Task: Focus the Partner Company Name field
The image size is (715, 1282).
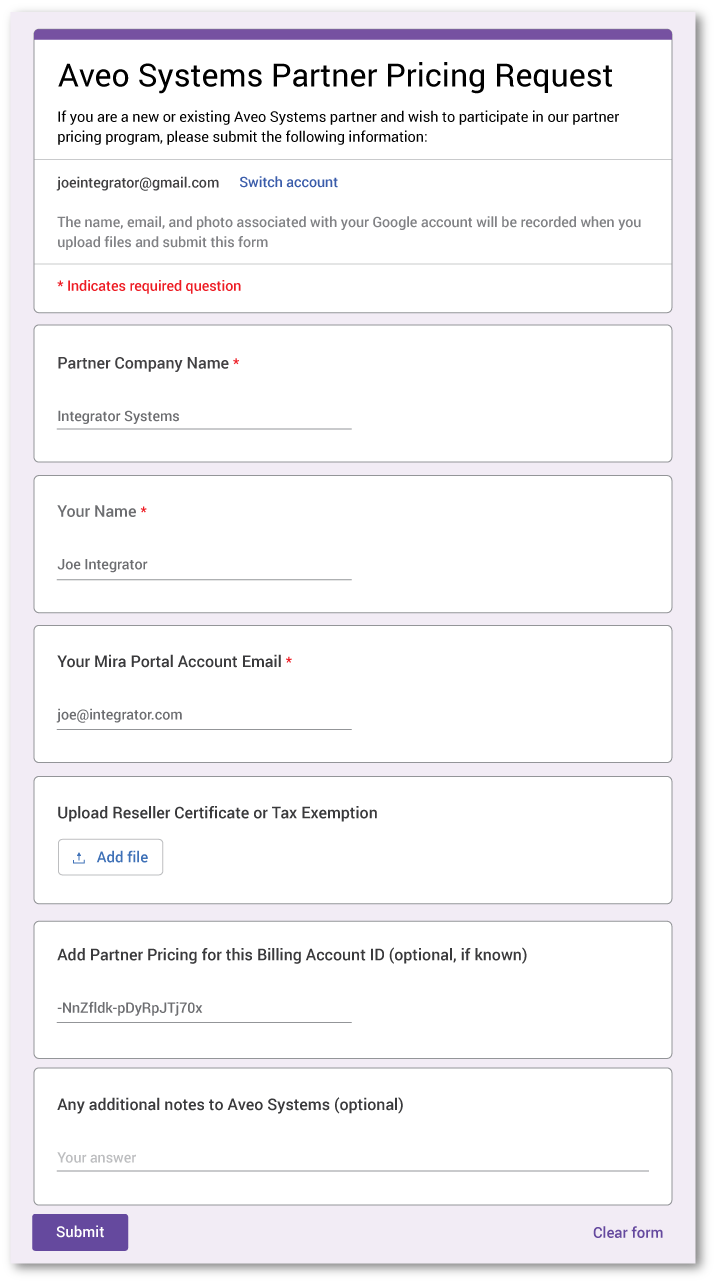Action: pyautogui.click(x=204, y=416)
